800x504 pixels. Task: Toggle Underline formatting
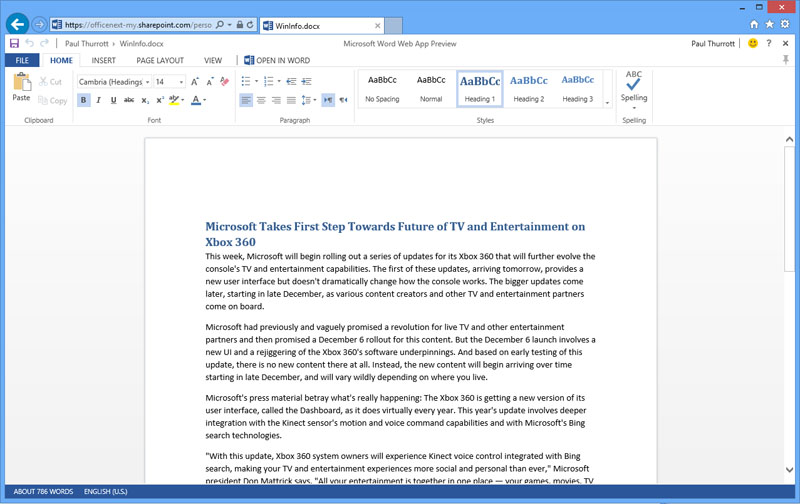click(x=113, y=100)
